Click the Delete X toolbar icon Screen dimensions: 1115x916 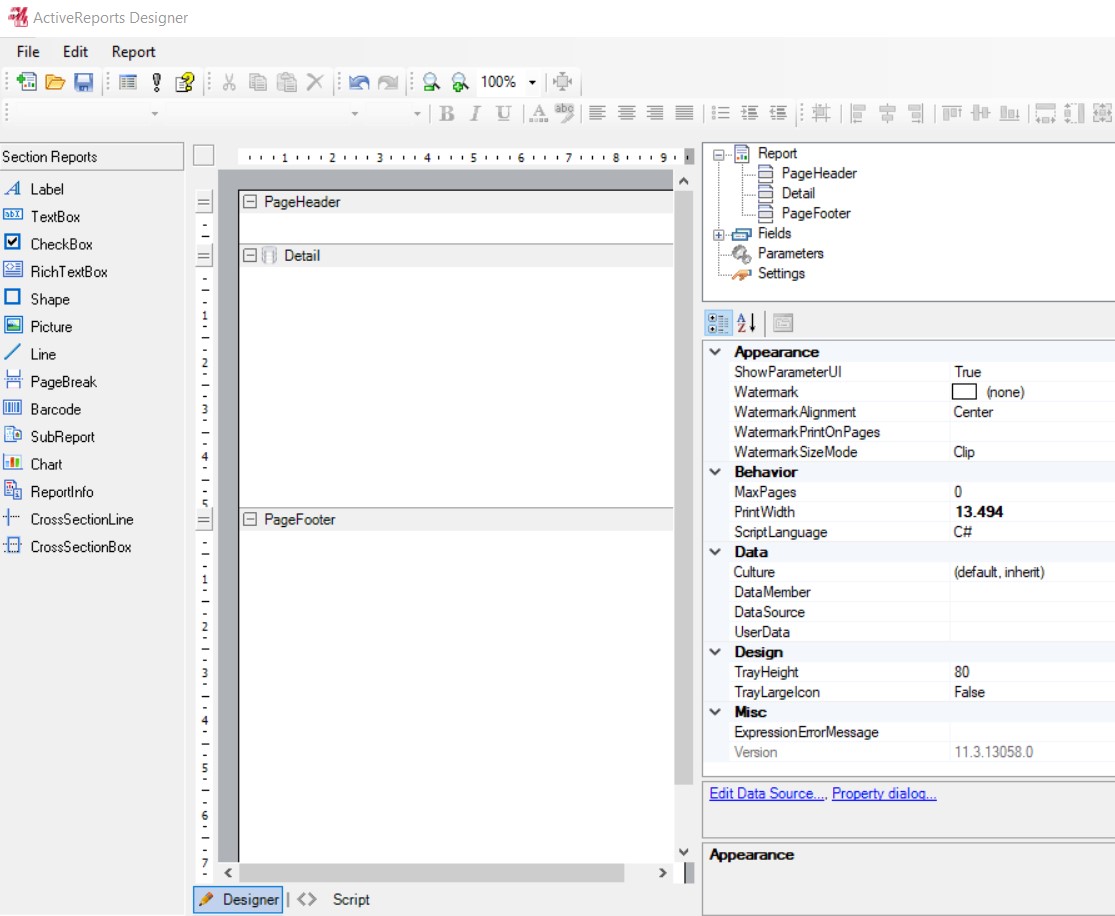coord(315,82)
